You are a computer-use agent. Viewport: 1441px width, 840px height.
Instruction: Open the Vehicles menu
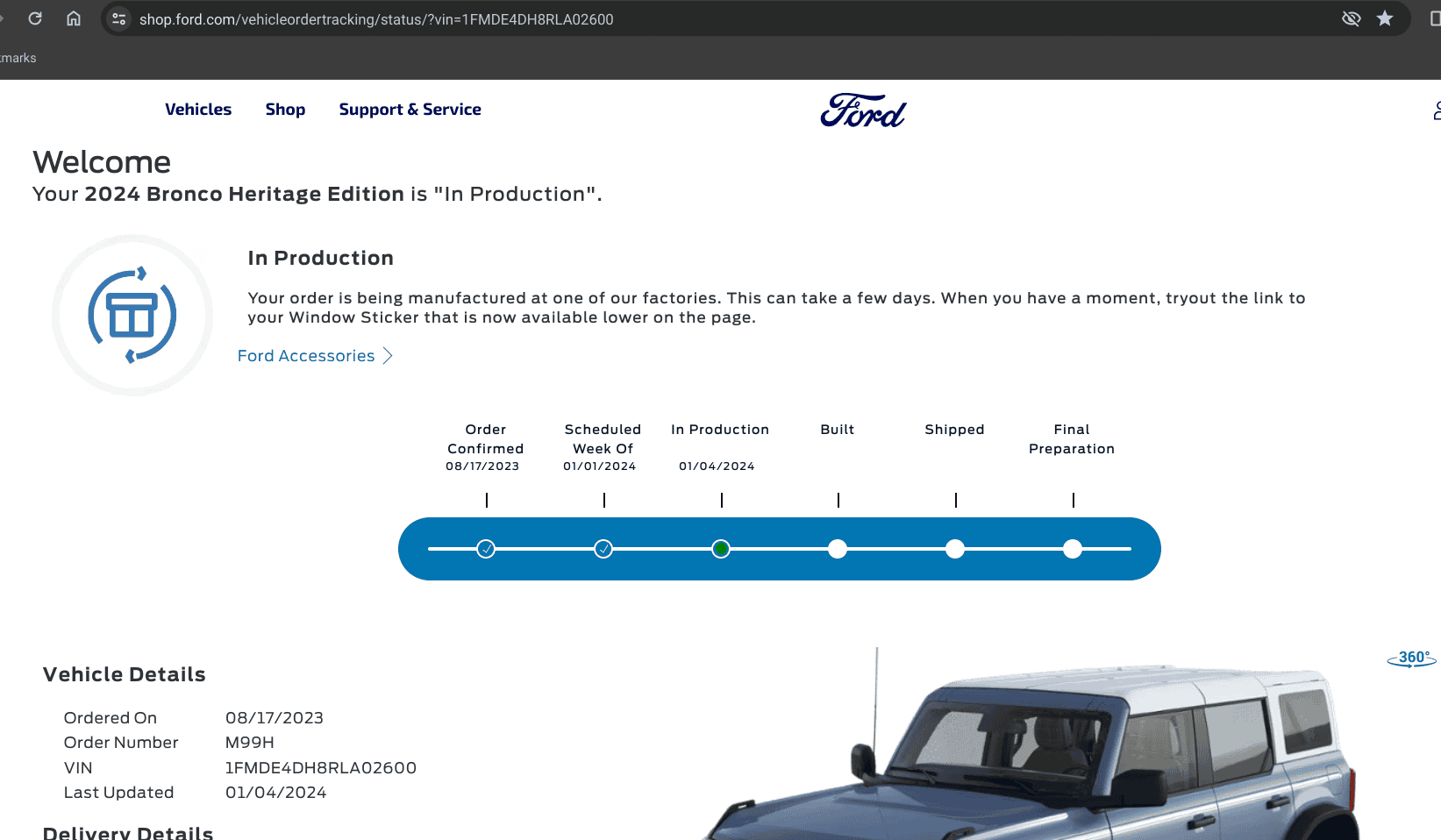pos(198,110)
